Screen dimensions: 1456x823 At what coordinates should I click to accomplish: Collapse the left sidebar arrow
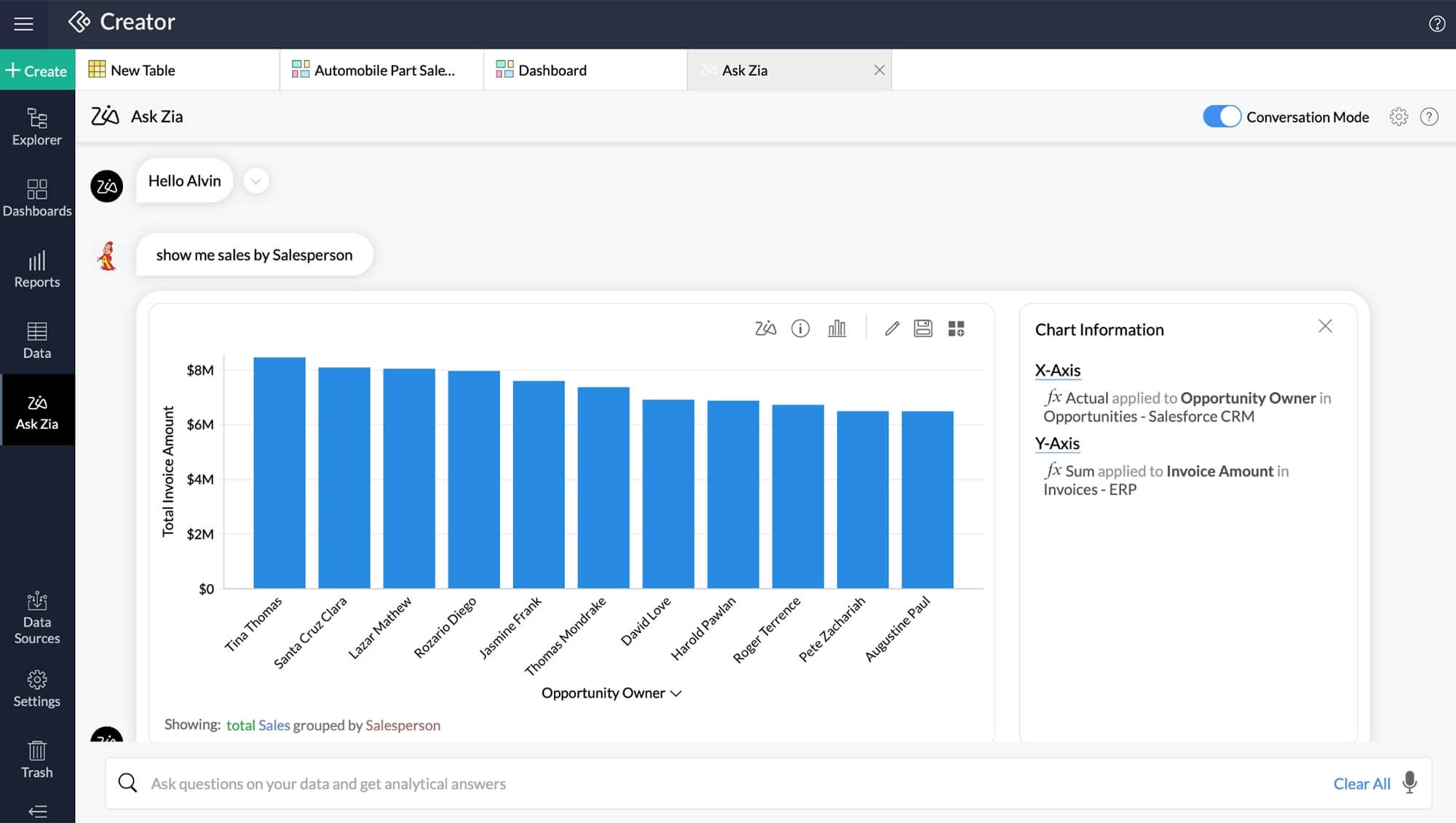point(37,811)
